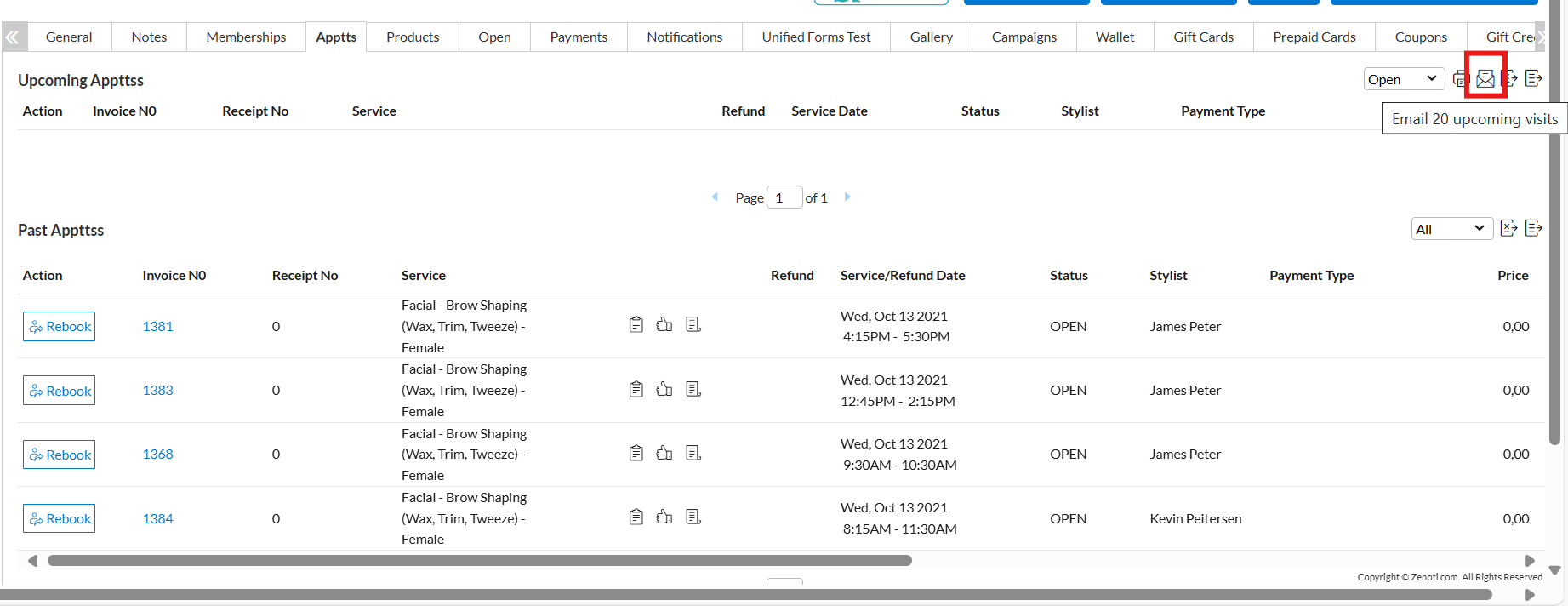The width and height of the screenshot is (1568, 606).
Task: Switch to the Notes tab
Action: point(149,37)
